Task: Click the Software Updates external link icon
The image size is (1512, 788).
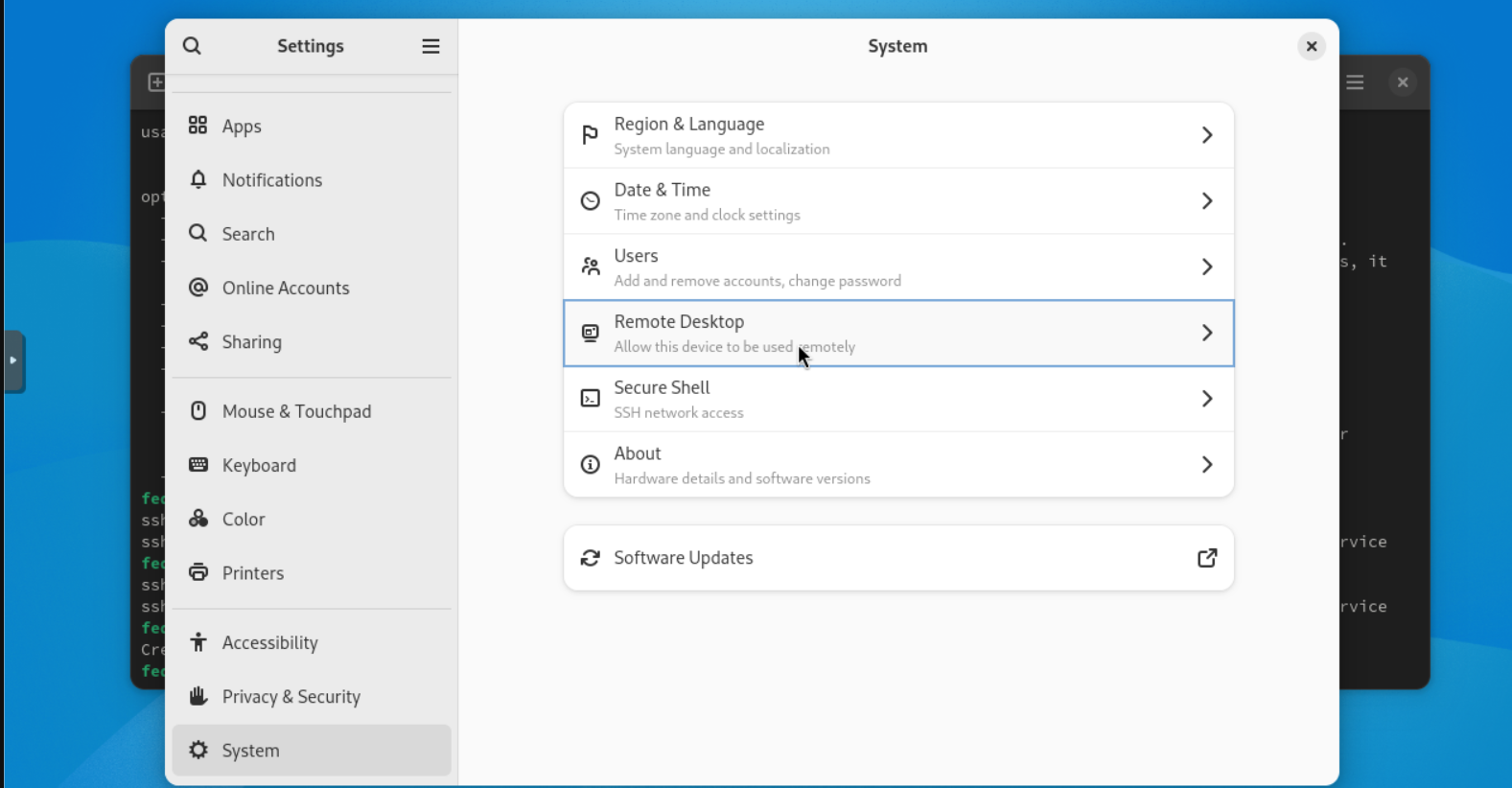Action: click(x=1207, y=558)
